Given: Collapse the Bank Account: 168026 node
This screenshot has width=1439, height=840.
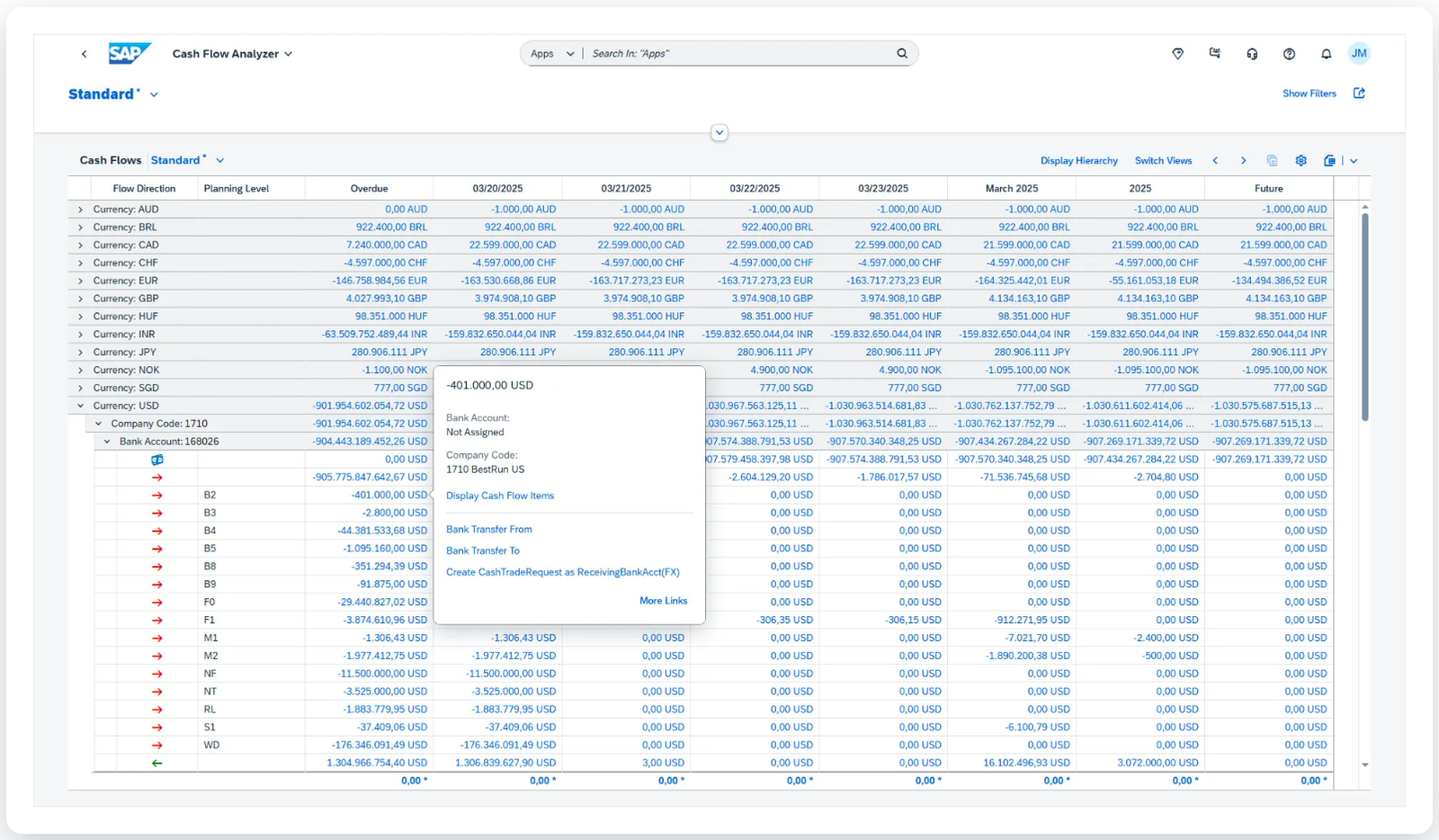Looking at the screenshot, I should point(107,442).
